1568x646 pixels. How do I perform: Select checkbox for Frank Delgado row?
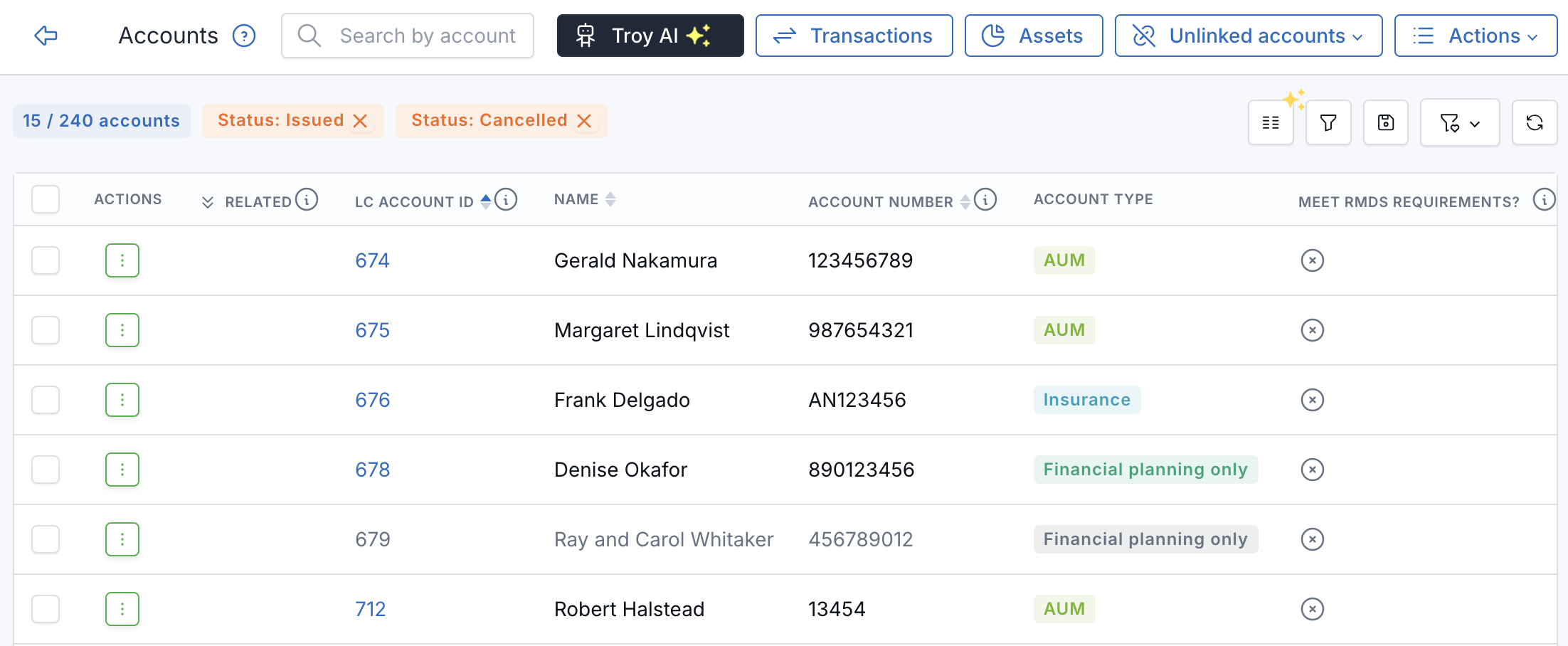pos(46,400)
